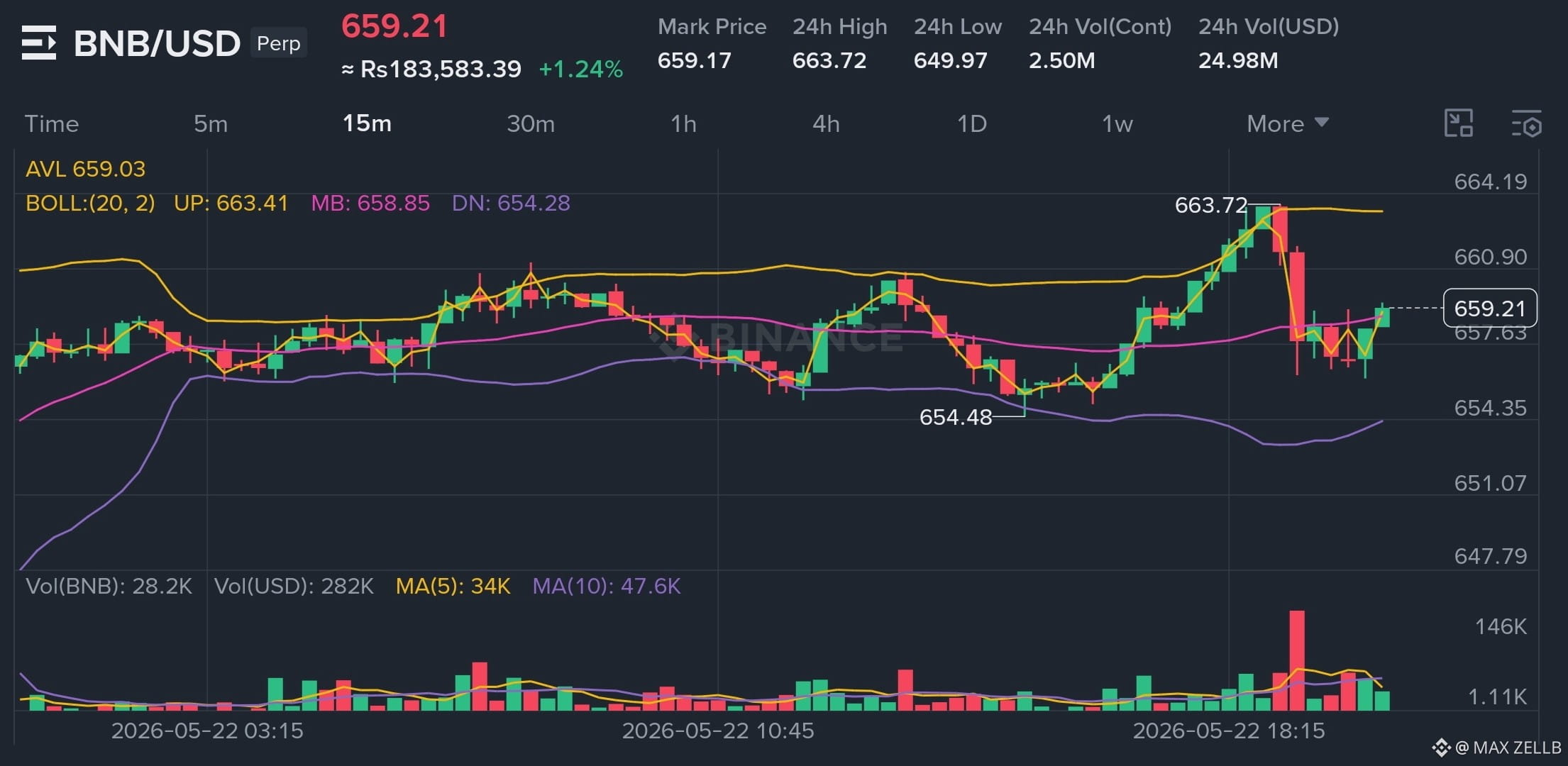Image resolution: width=1568 pixels, height=766 pixels.
Task: Select the 1D interval tab
Action: (972, 123)
